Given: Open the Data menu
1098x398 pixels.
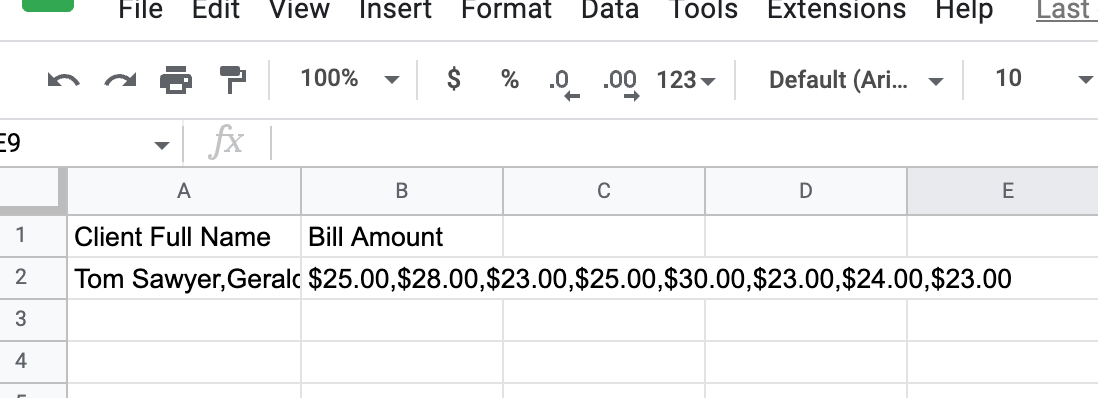Looking at the screenshot, I should pos(610,10).
